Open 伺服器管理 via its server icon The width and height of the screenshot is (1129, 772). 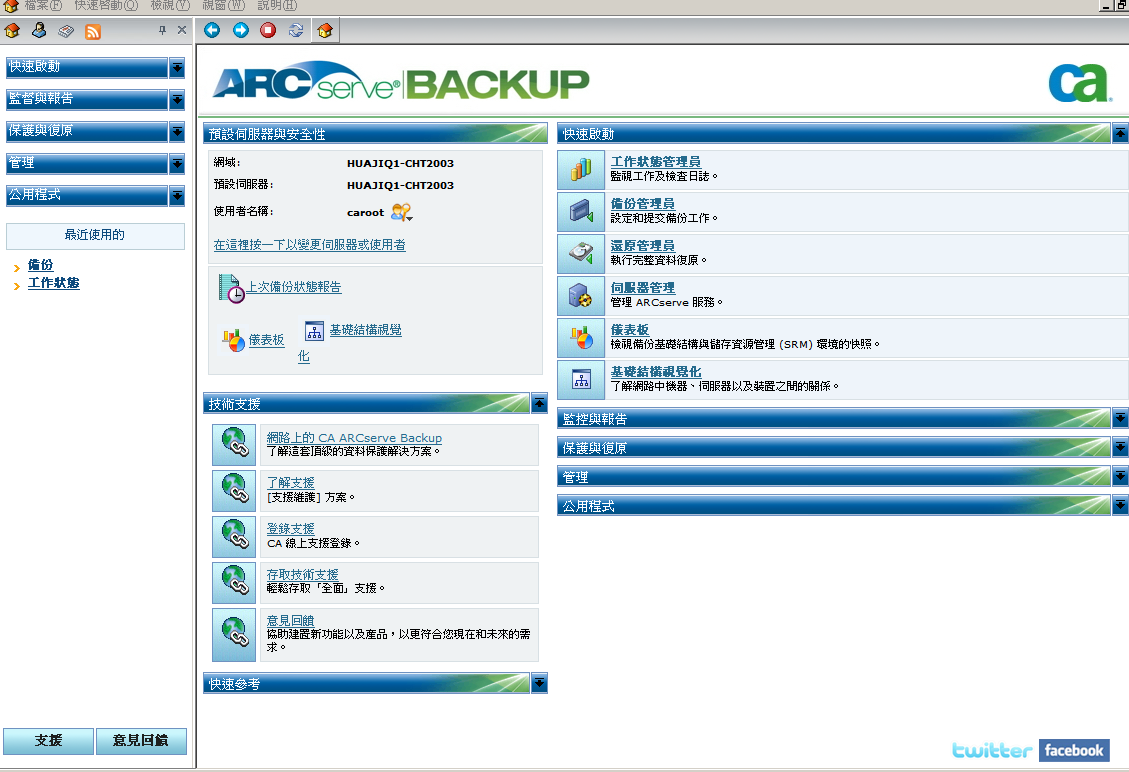coord(581,295)
